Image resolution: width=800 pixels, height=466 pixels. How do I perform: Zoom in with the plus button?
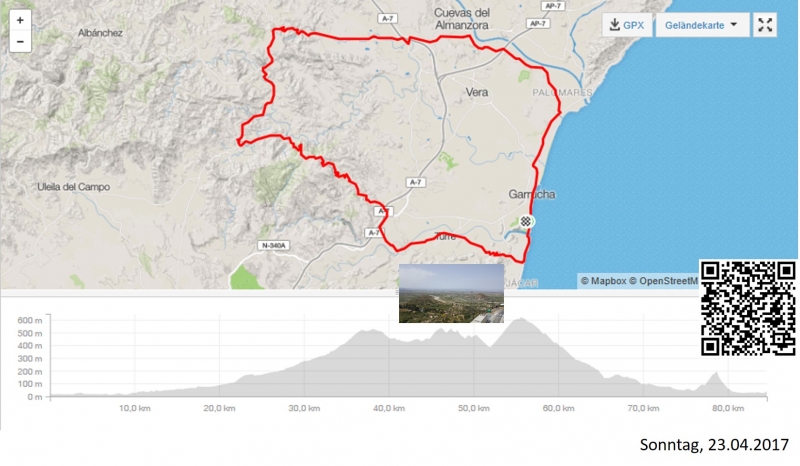click(x=20, y=20)
